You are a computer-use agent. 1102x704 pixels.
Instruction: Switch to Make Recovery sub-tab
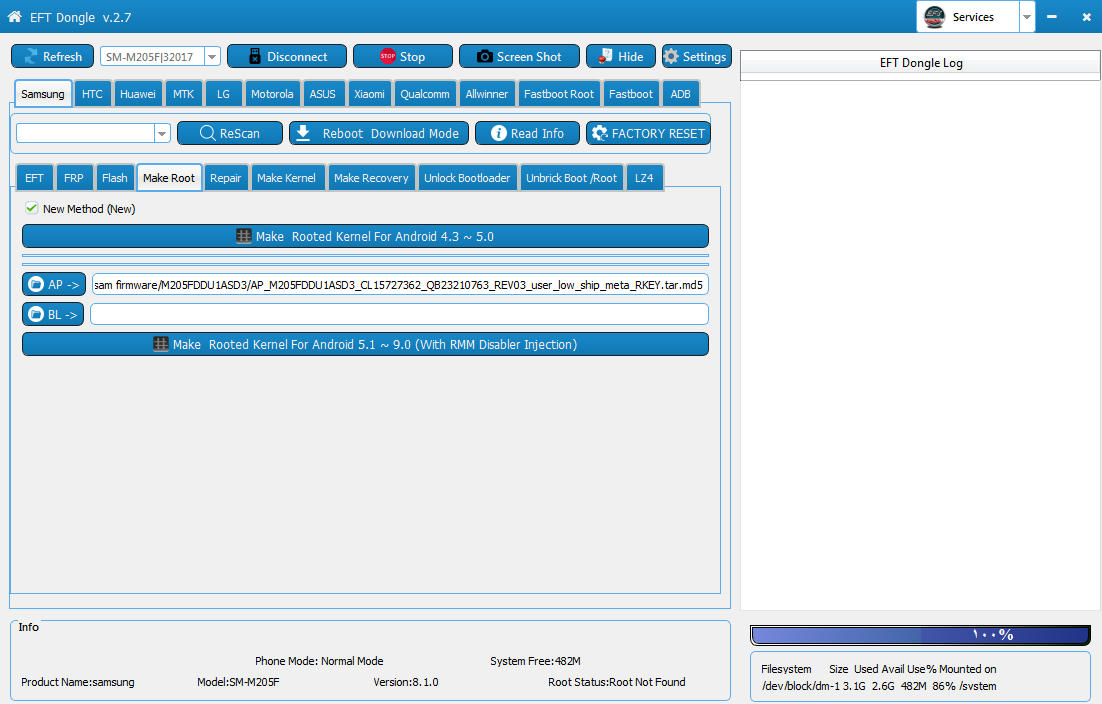[371, 178]
